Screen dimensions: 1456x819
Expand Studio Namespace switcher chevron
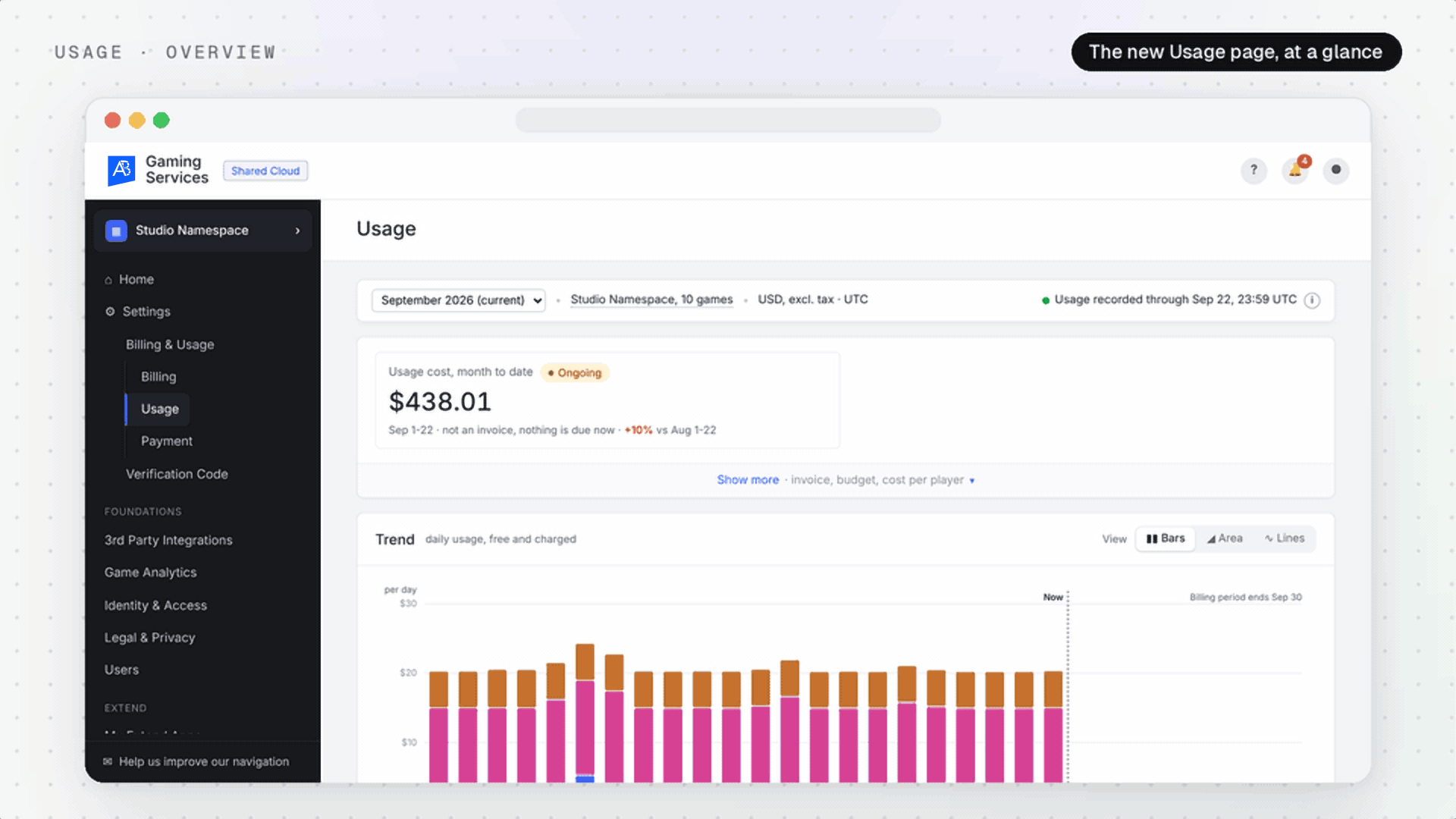(297, 231)
